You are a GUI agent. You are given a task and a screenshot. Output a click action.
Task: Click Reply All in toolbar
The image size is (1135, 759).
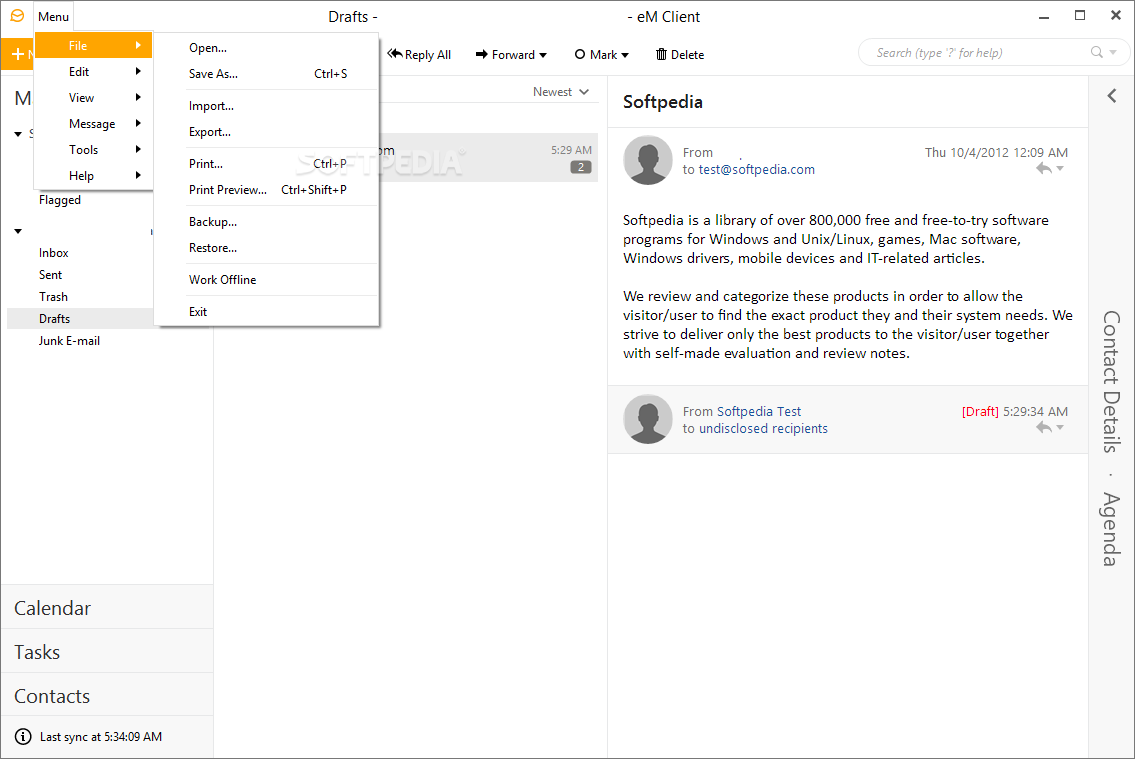(419, 54)
